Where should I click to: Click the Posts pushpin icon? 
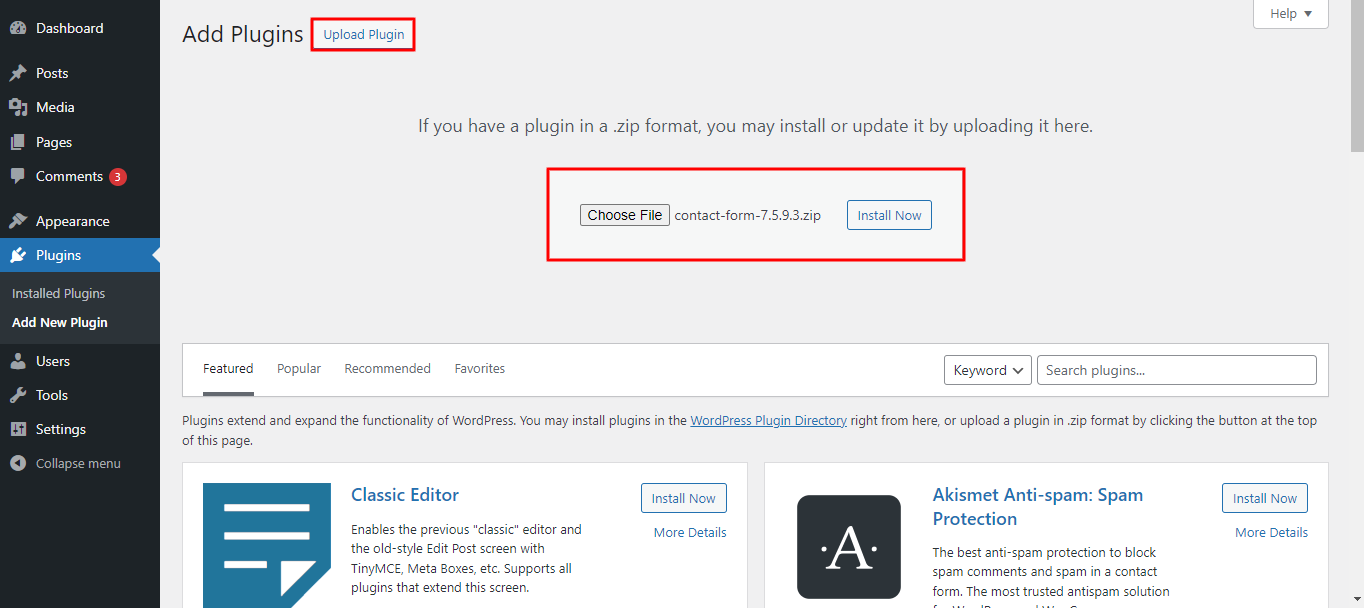(18, 73)
